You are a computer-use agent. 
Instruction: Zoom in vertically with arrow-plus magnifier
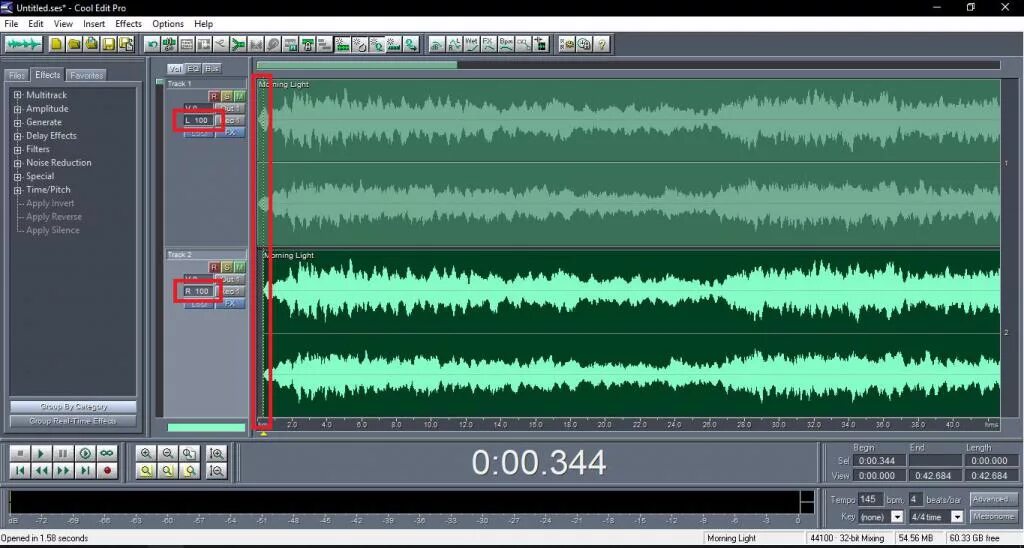point(216,453)
